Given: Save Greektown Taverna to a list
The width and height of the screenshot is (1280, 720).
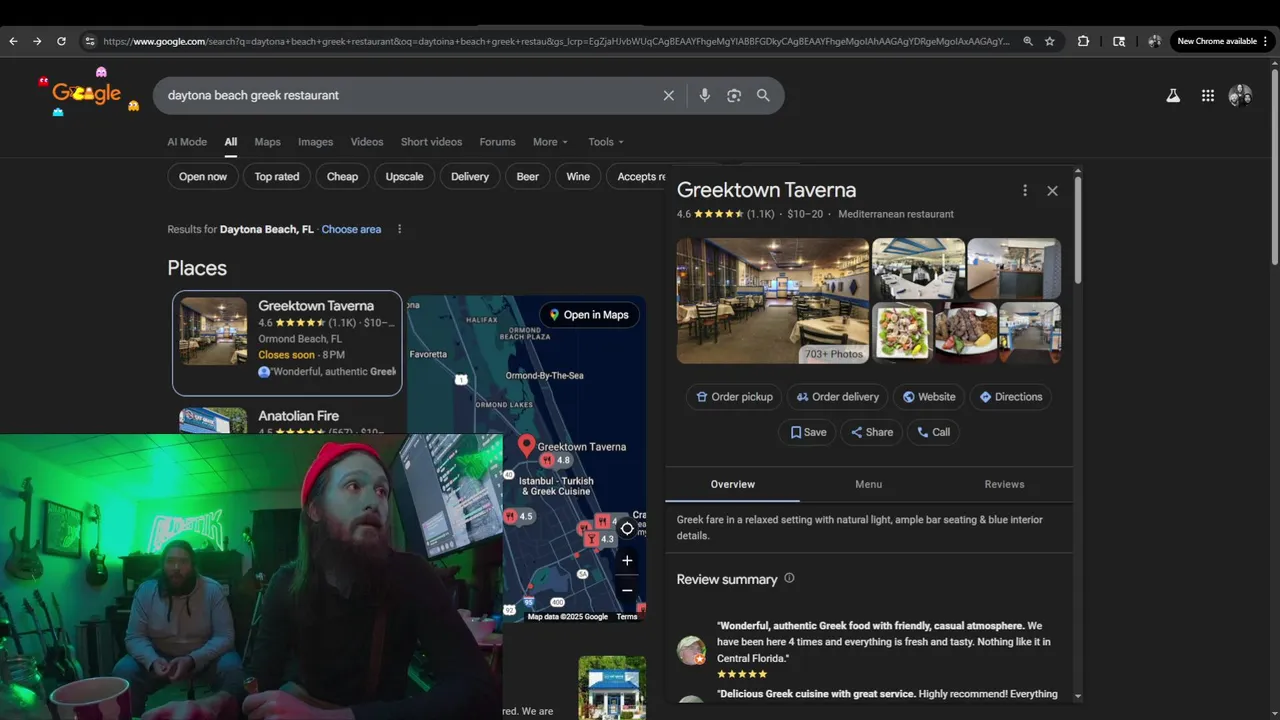Looking at the screenshot, I should 808,432.
